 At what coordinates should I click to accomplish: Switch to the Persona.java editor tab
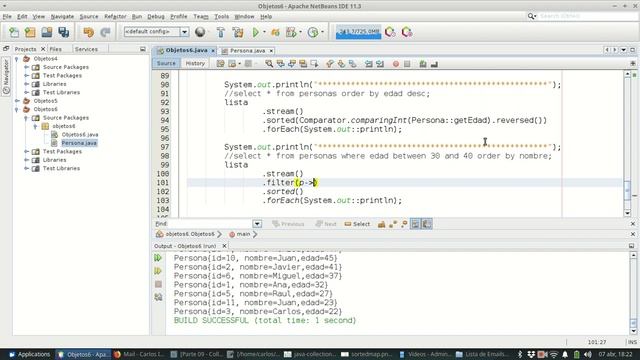click(247, 51)
